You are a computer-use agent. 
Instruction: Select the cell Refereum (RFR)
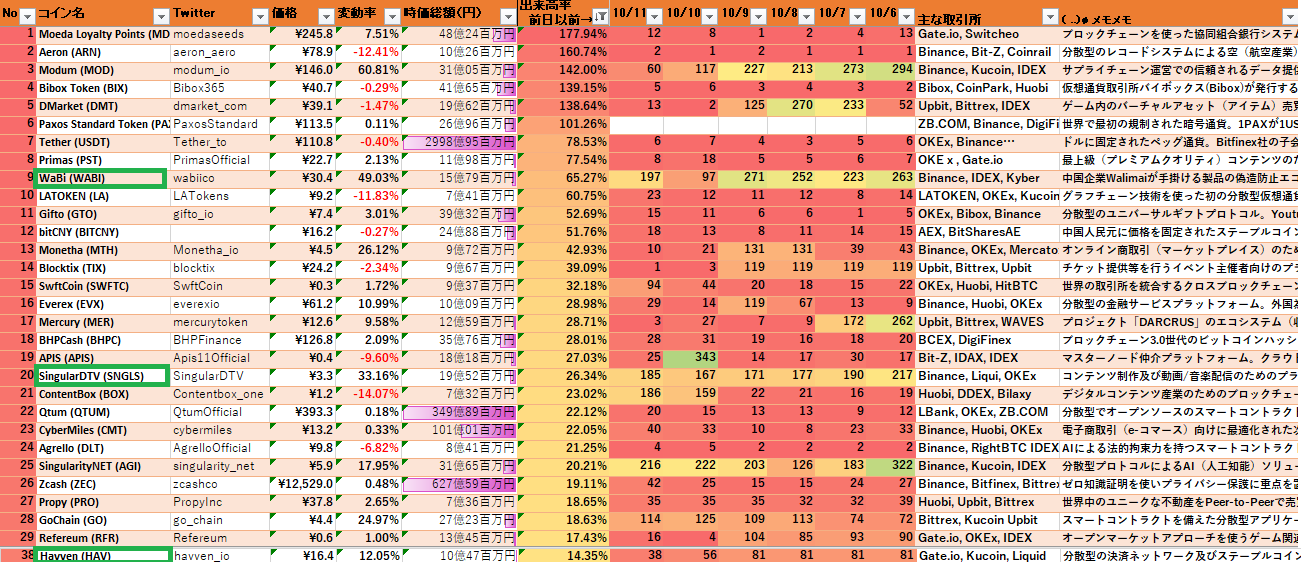(103, 538)
